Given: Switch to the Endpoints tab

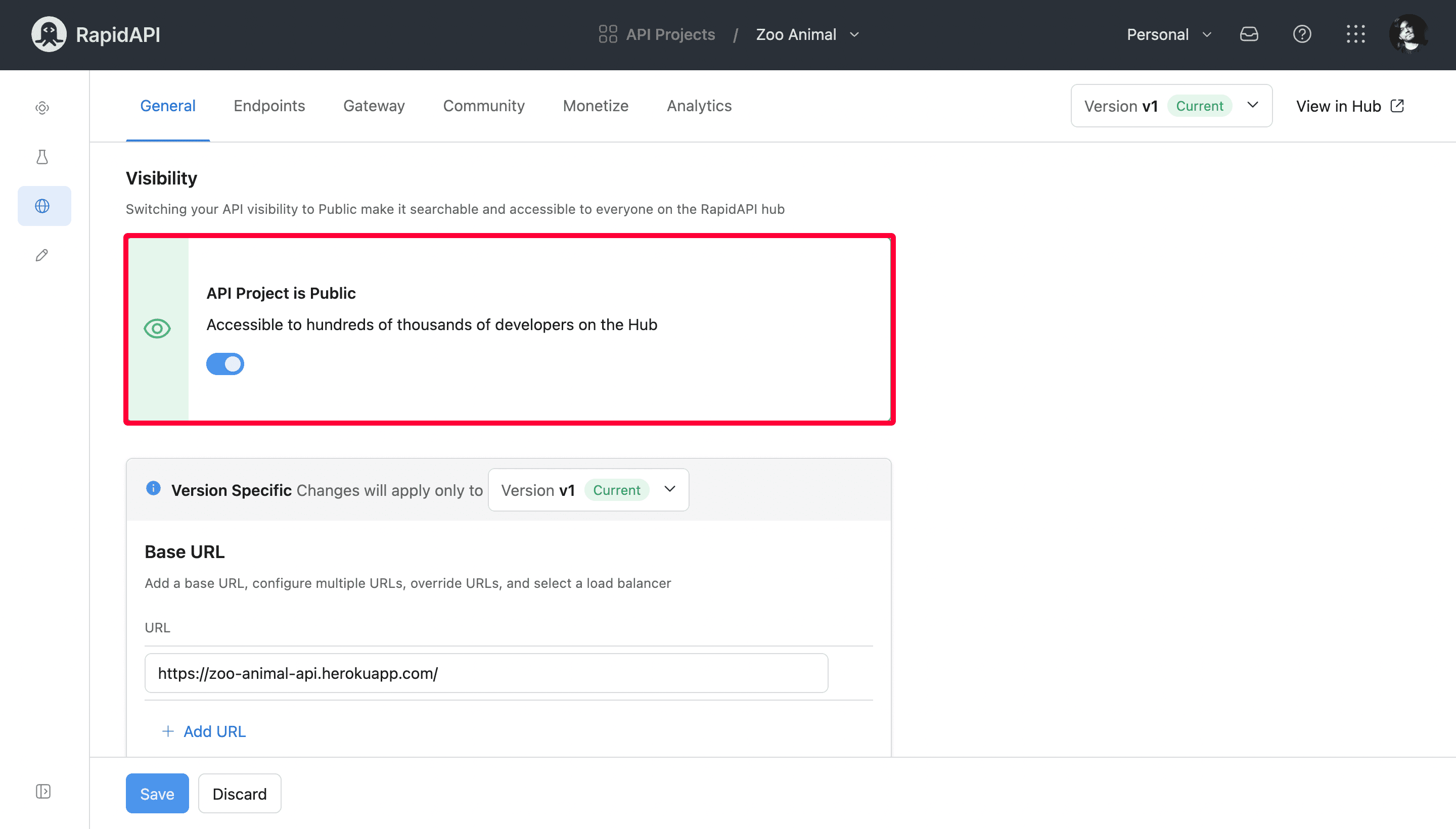Looking at the screenshot, I should tap(269, 106).
